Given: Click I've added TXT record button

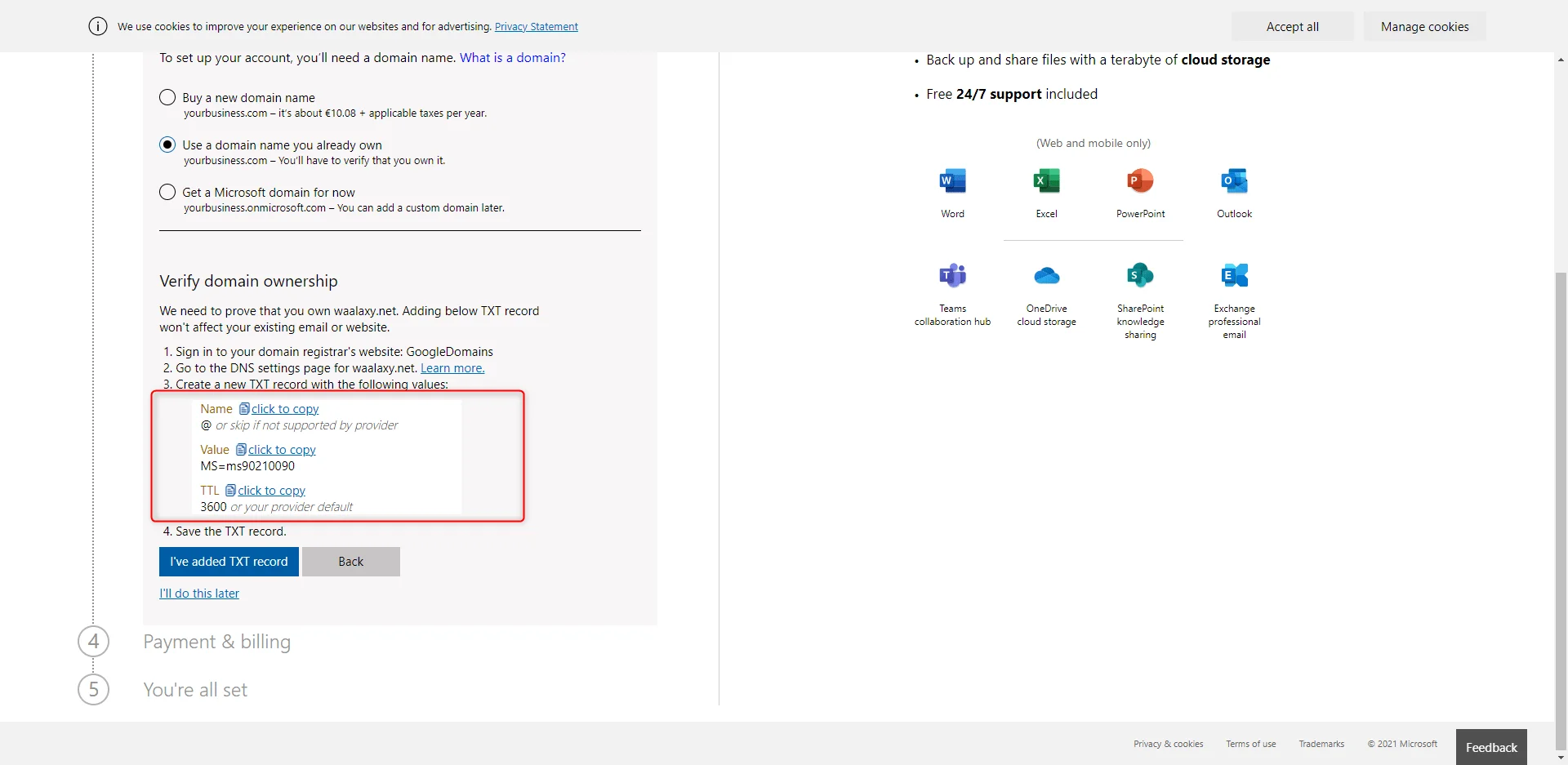Looking at the screenshot, I should (229, 562).
